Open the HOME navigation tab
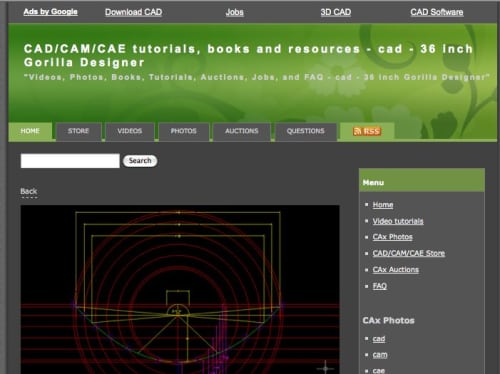The image size is (500, 374). [30, 131]
